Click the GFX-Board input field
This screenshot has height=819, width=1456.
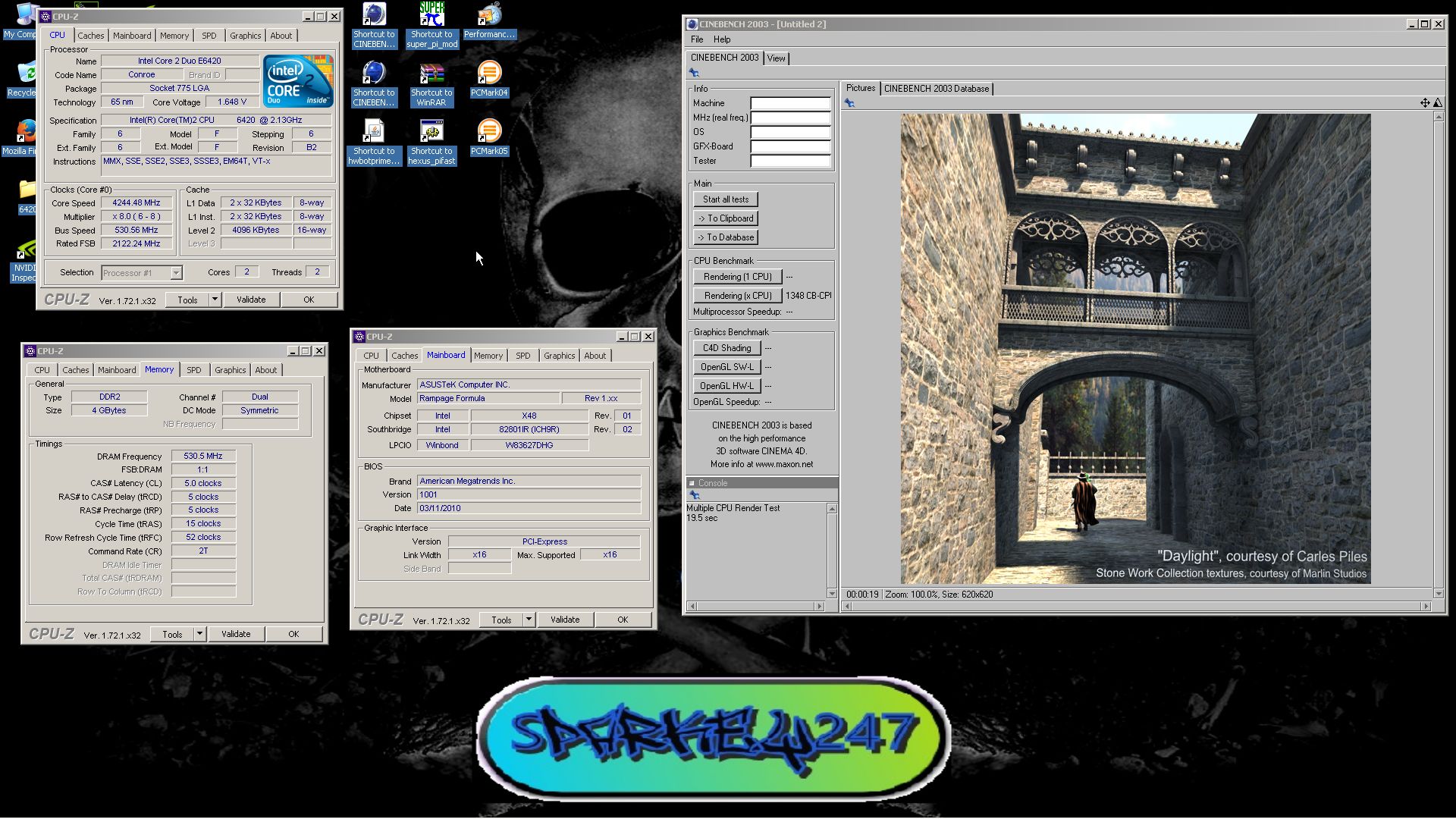790,146
